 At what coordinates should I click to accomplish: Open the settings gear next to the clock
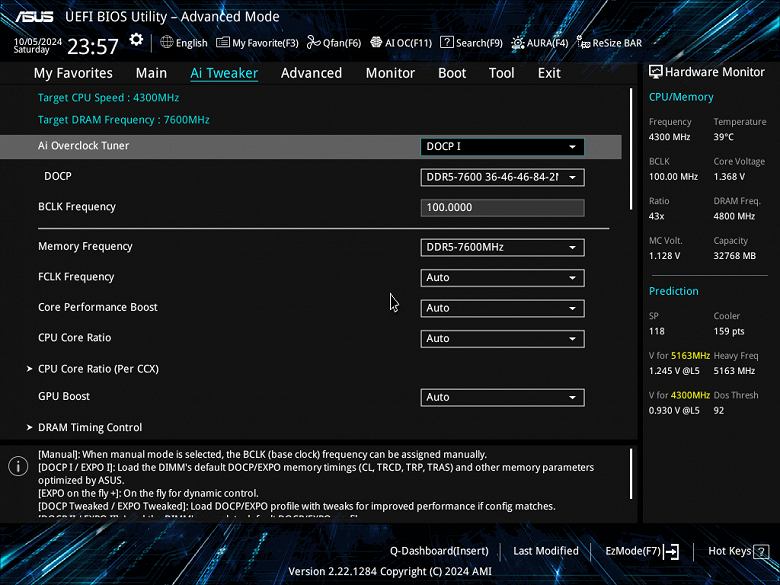136,40
